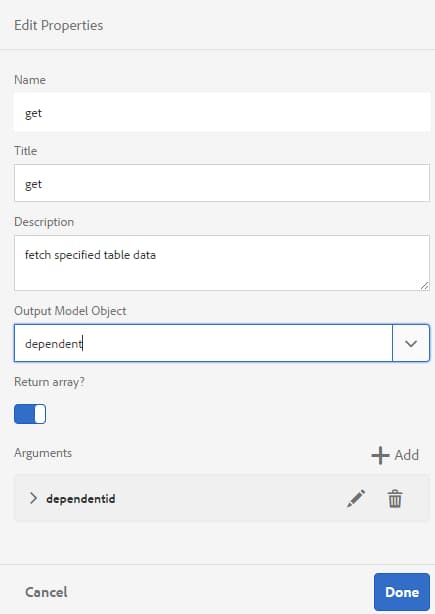The image size is (435, 614).
Task: Confirm changes with the Done button
Action: [402, 592]
